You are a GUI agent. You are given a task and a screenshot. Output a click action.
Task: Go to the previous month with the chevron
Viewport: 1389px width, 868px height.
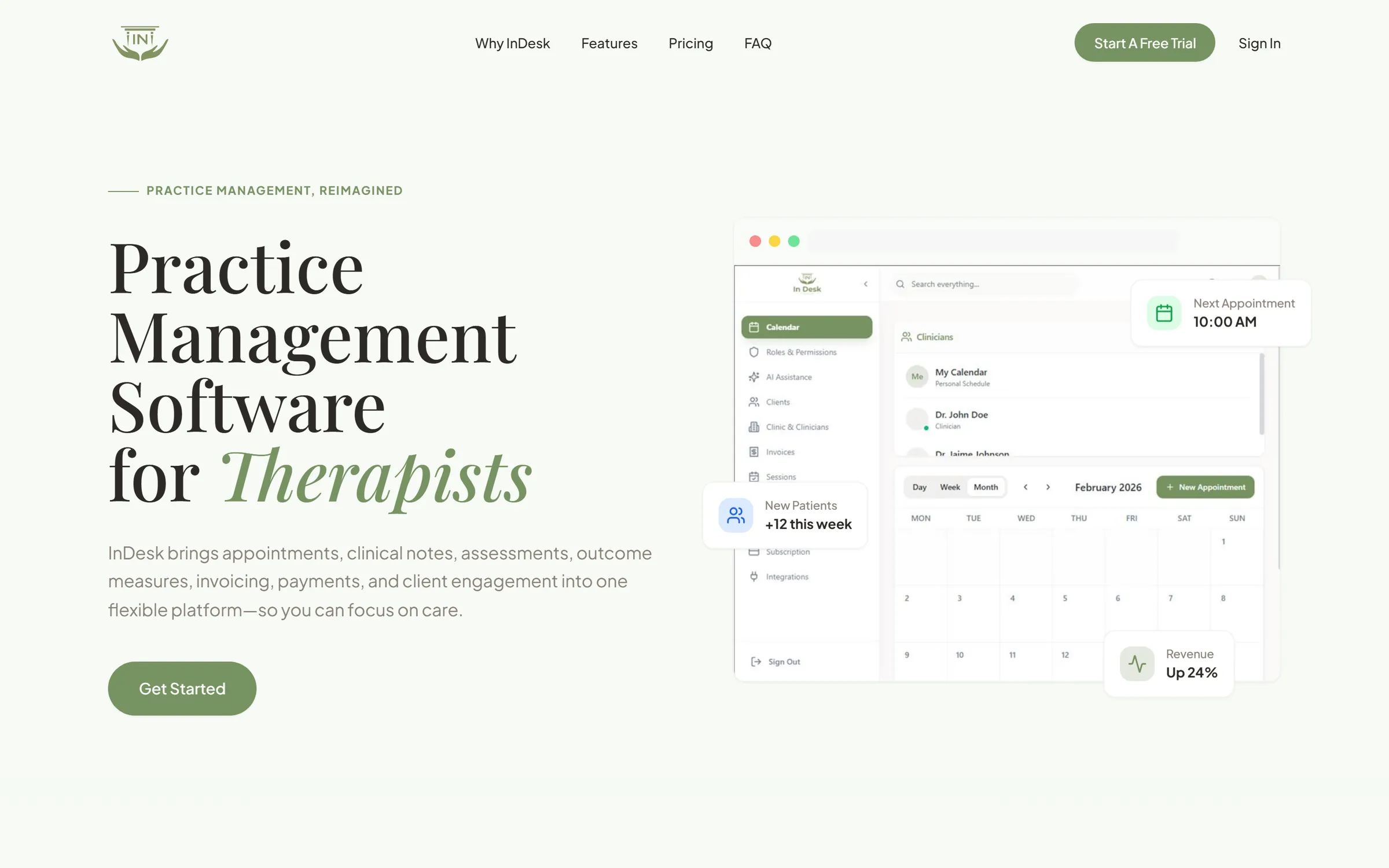1026,487
